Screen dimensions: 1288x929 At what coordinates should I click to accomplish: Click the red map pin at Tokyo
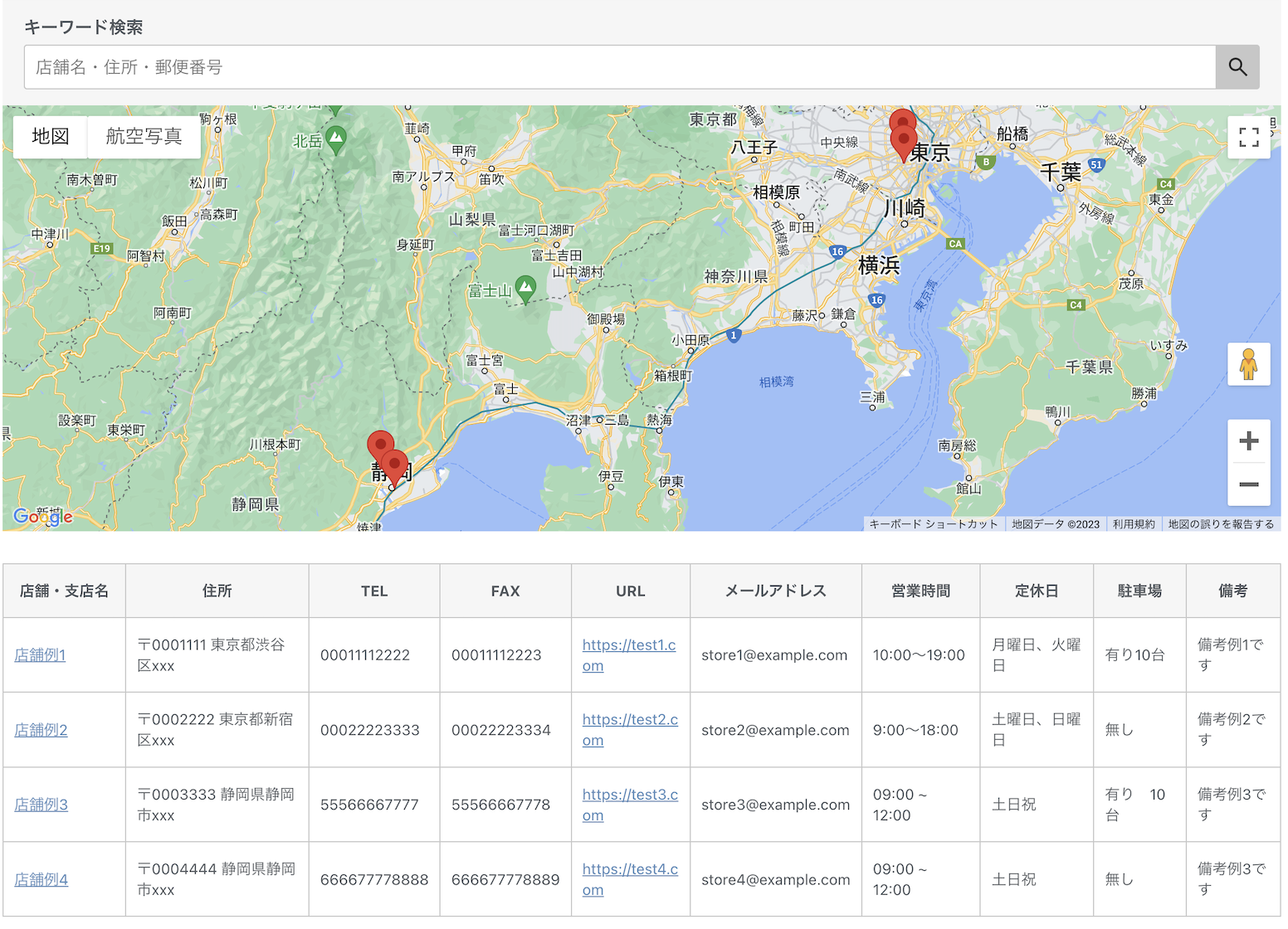coord(904,139)
